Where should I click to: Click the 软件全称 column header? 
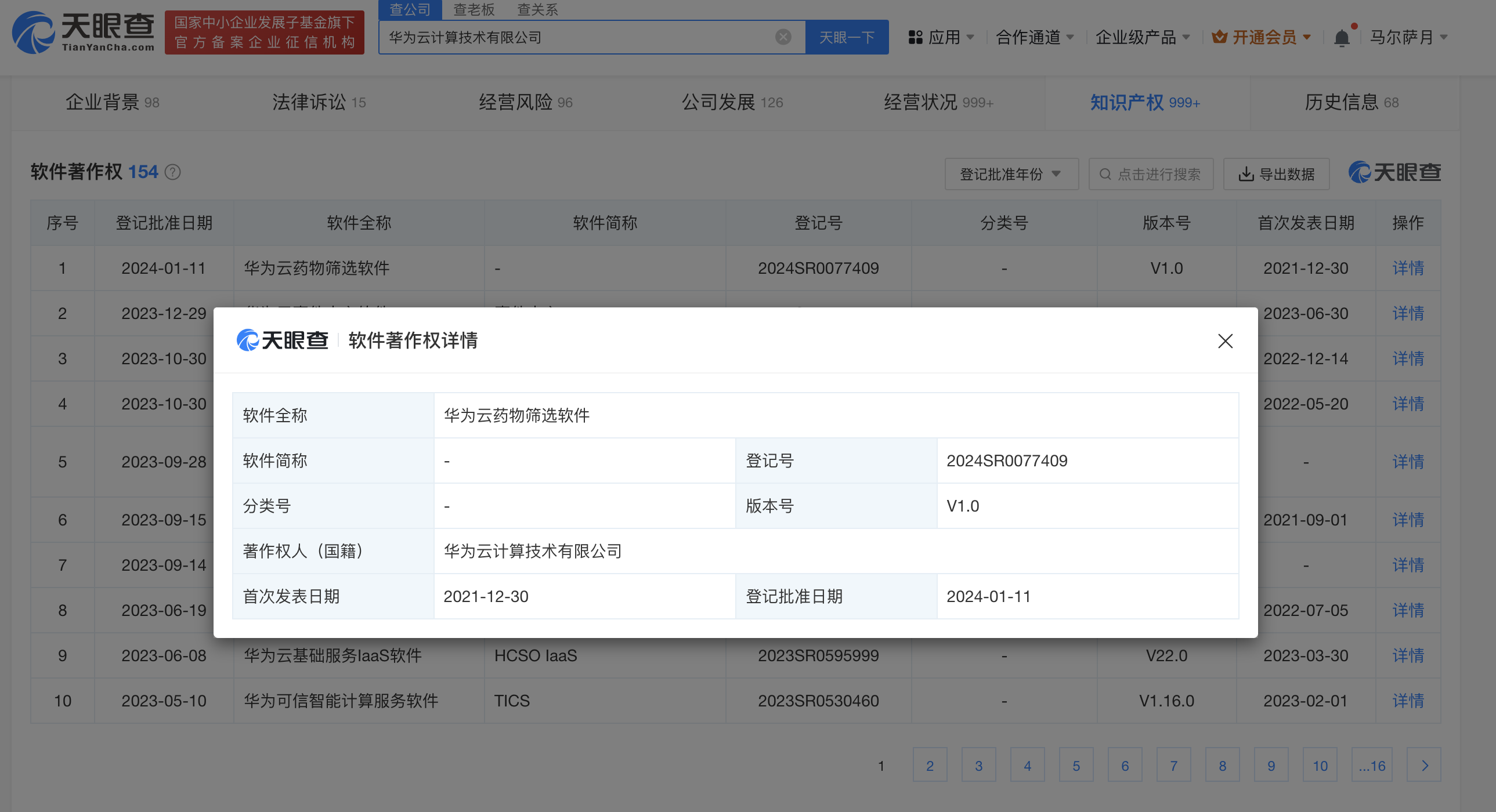tap(359, 223)
